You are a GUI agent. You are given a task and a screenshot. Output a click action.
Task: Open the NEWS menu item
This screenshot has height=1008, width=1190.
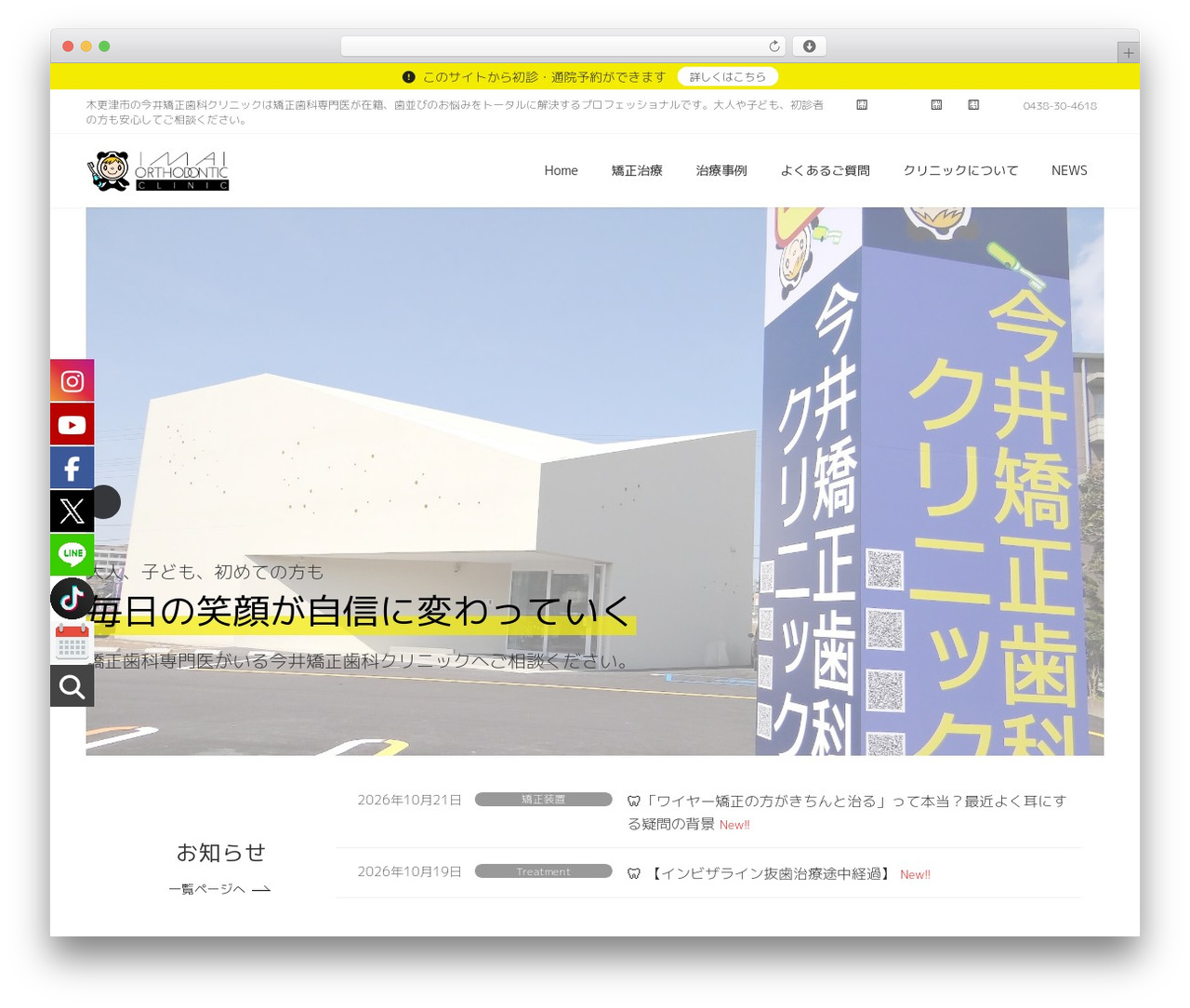[1069, 170]
